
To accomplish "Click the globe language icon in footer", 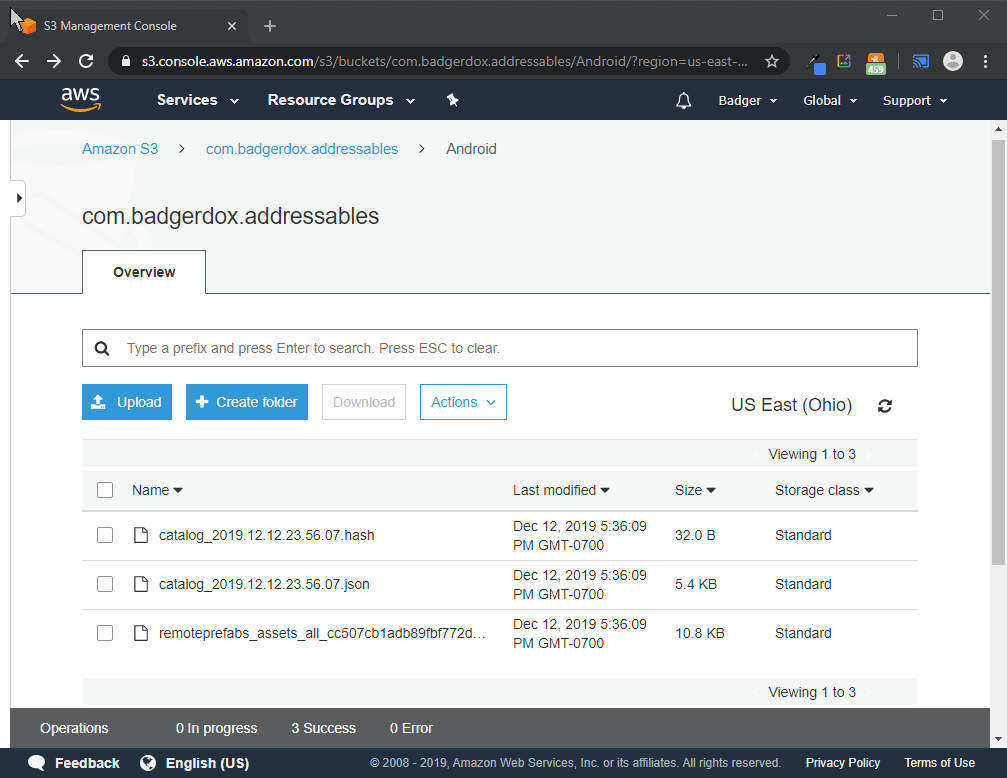I will point(148,763).
